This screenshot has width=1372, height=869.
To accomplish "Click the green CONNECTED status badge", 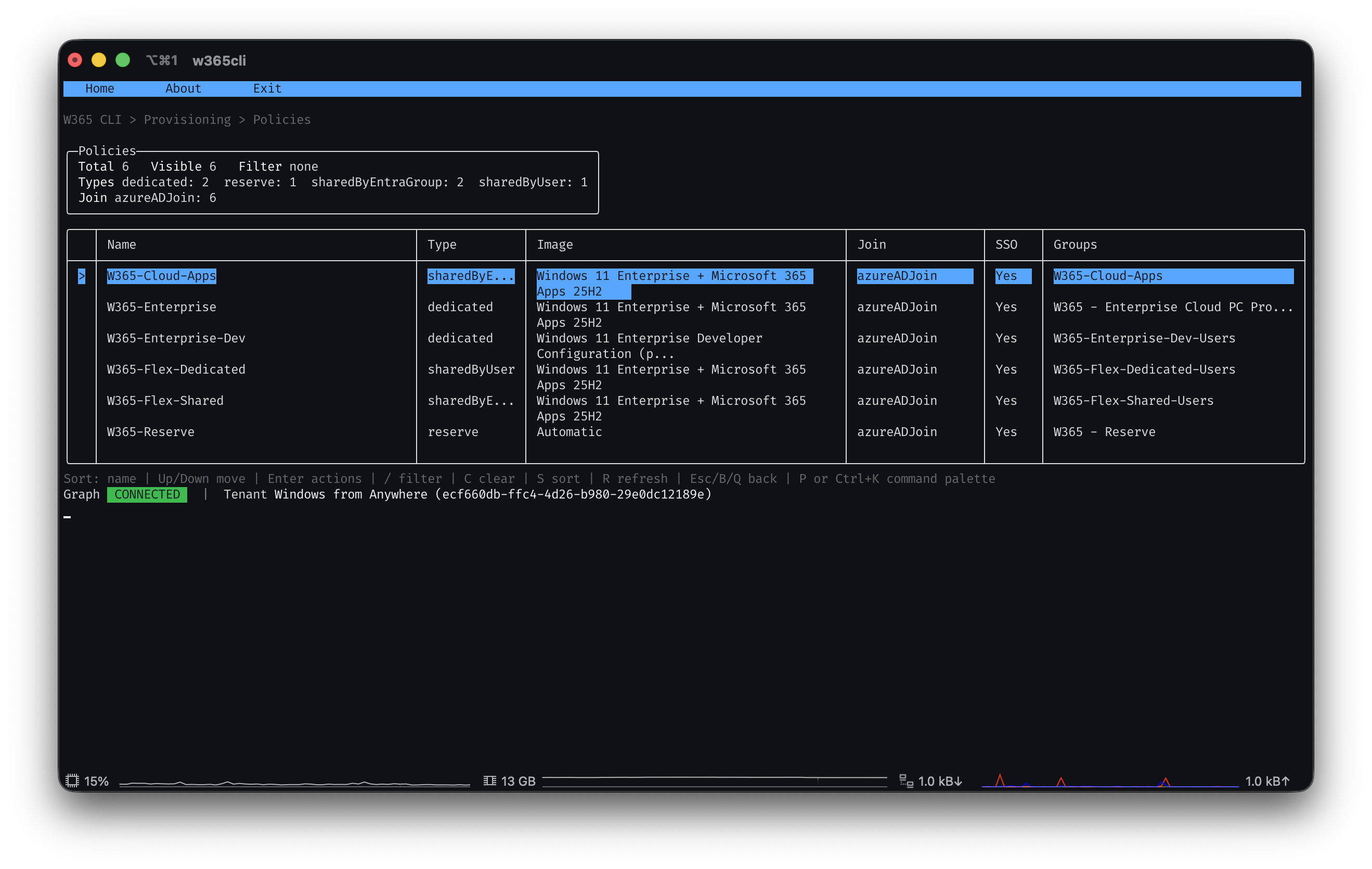I will tap(147, 494).
